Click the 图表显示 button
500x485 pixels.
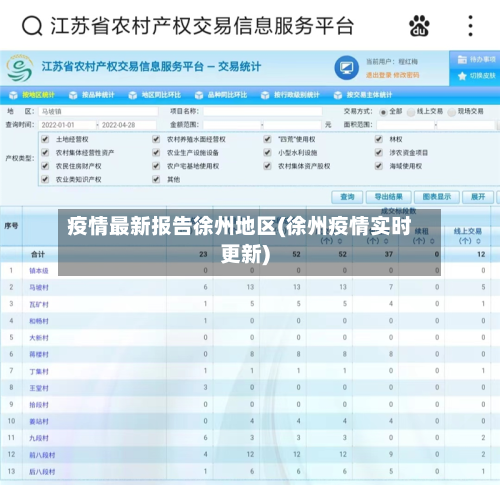click(437, 197)
